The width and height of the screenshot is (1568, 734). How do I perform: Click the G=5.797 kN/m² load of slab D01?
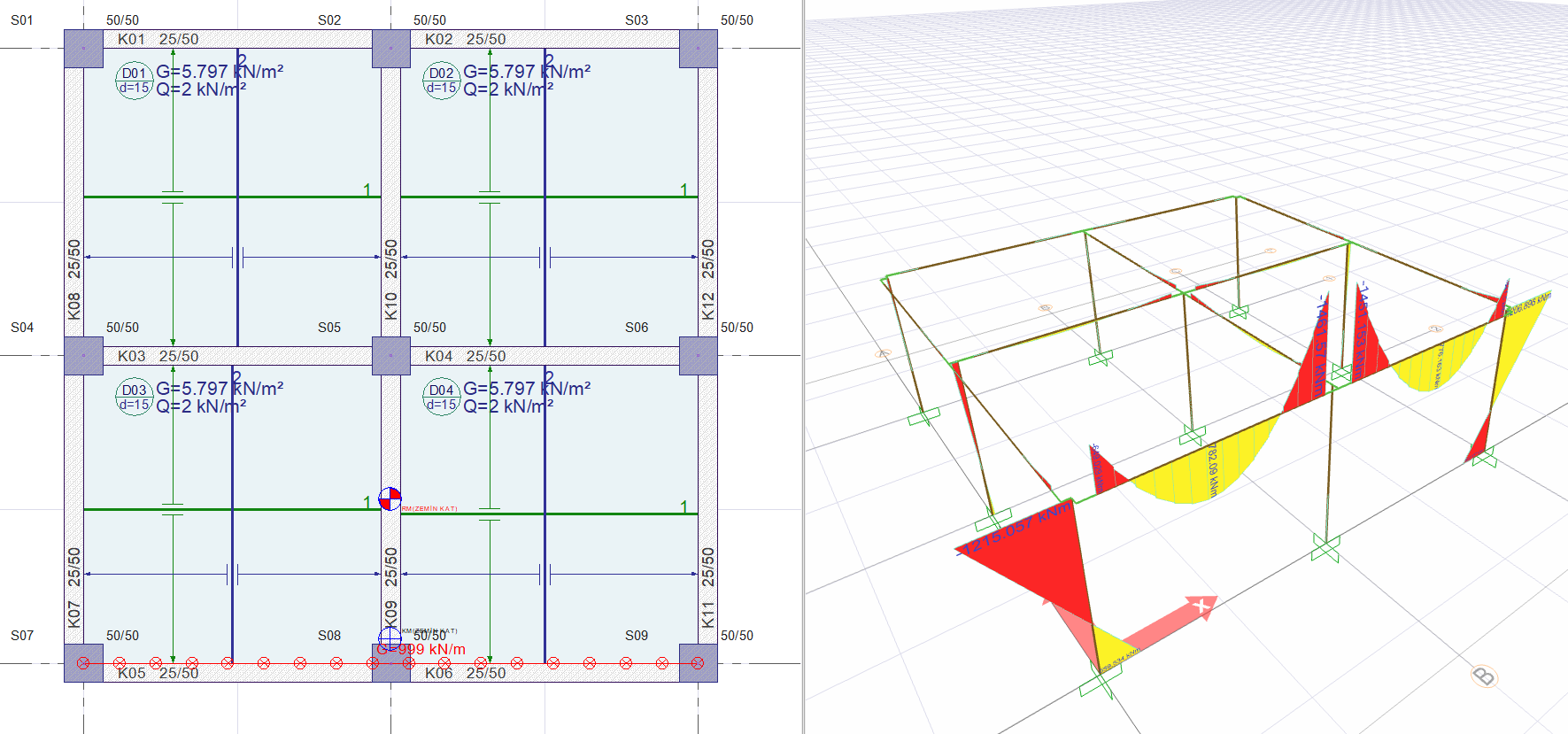pyautogui.click(x=220, y=71)
